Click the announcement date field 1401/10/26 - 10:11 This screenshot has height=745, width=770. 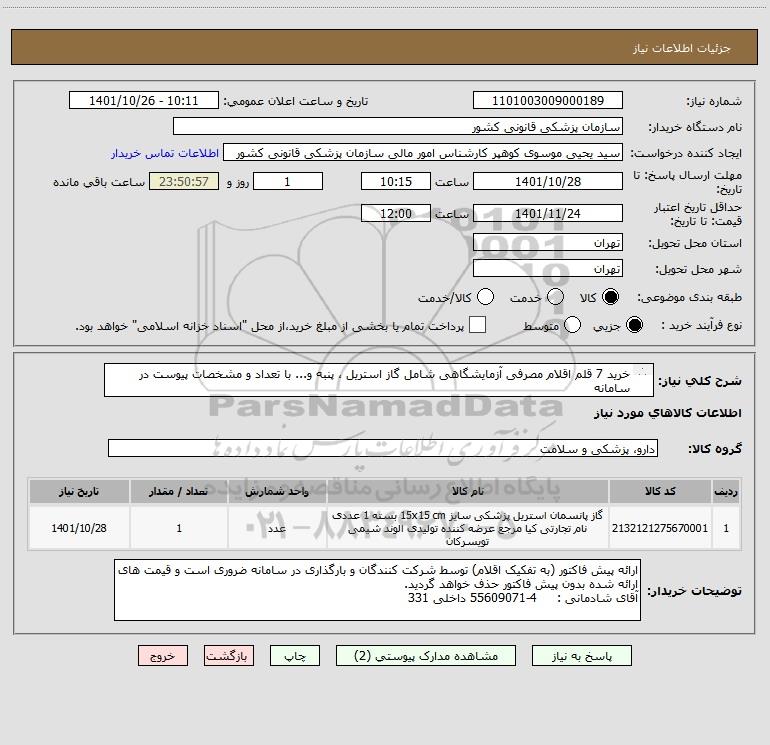[143, 100]
